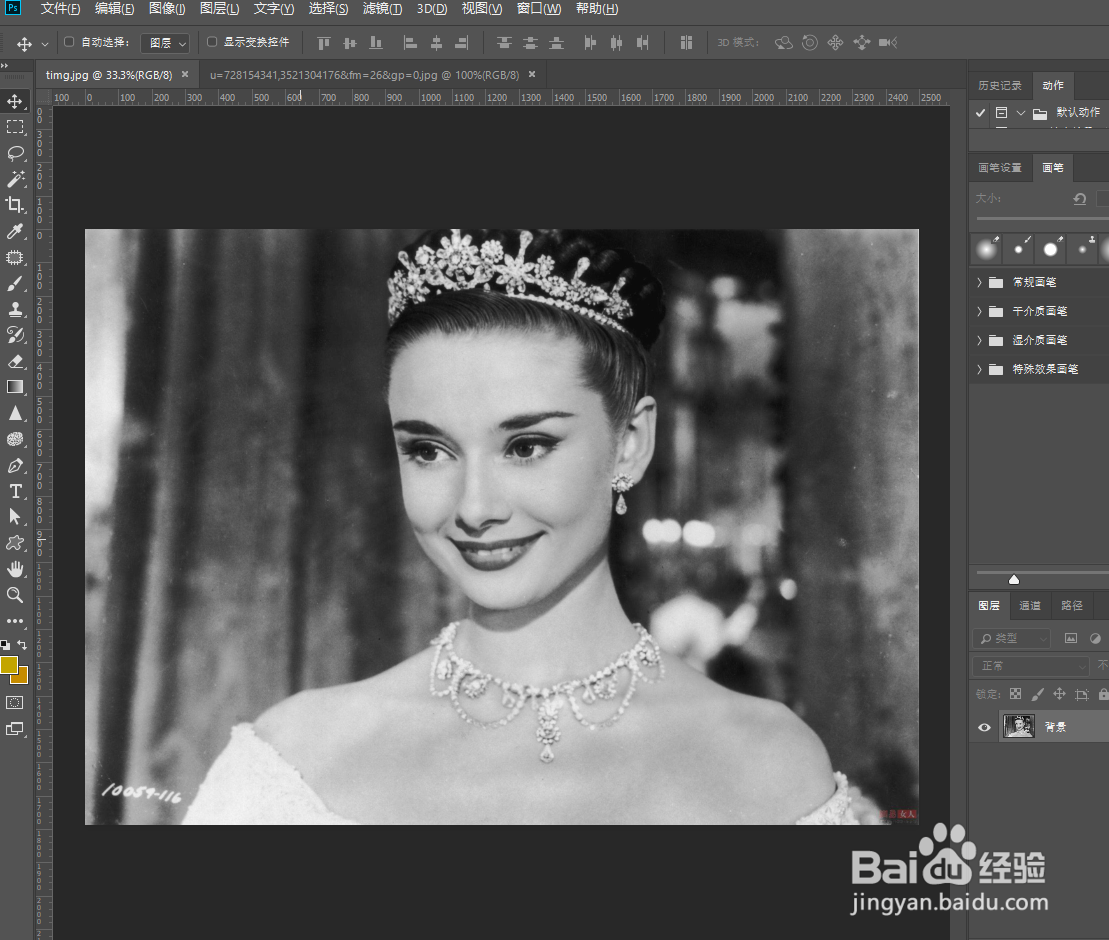Select the Type tool
Screen dimensions: 1109x940
click(x=15, y=492)
